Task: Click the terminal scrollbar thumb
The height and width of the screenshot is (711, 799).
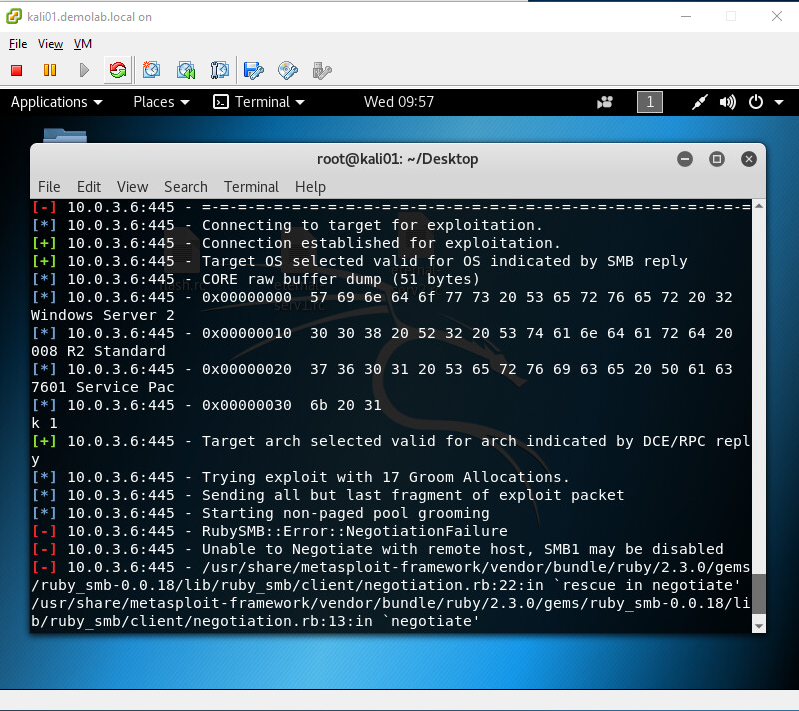Action: [759, 595]
